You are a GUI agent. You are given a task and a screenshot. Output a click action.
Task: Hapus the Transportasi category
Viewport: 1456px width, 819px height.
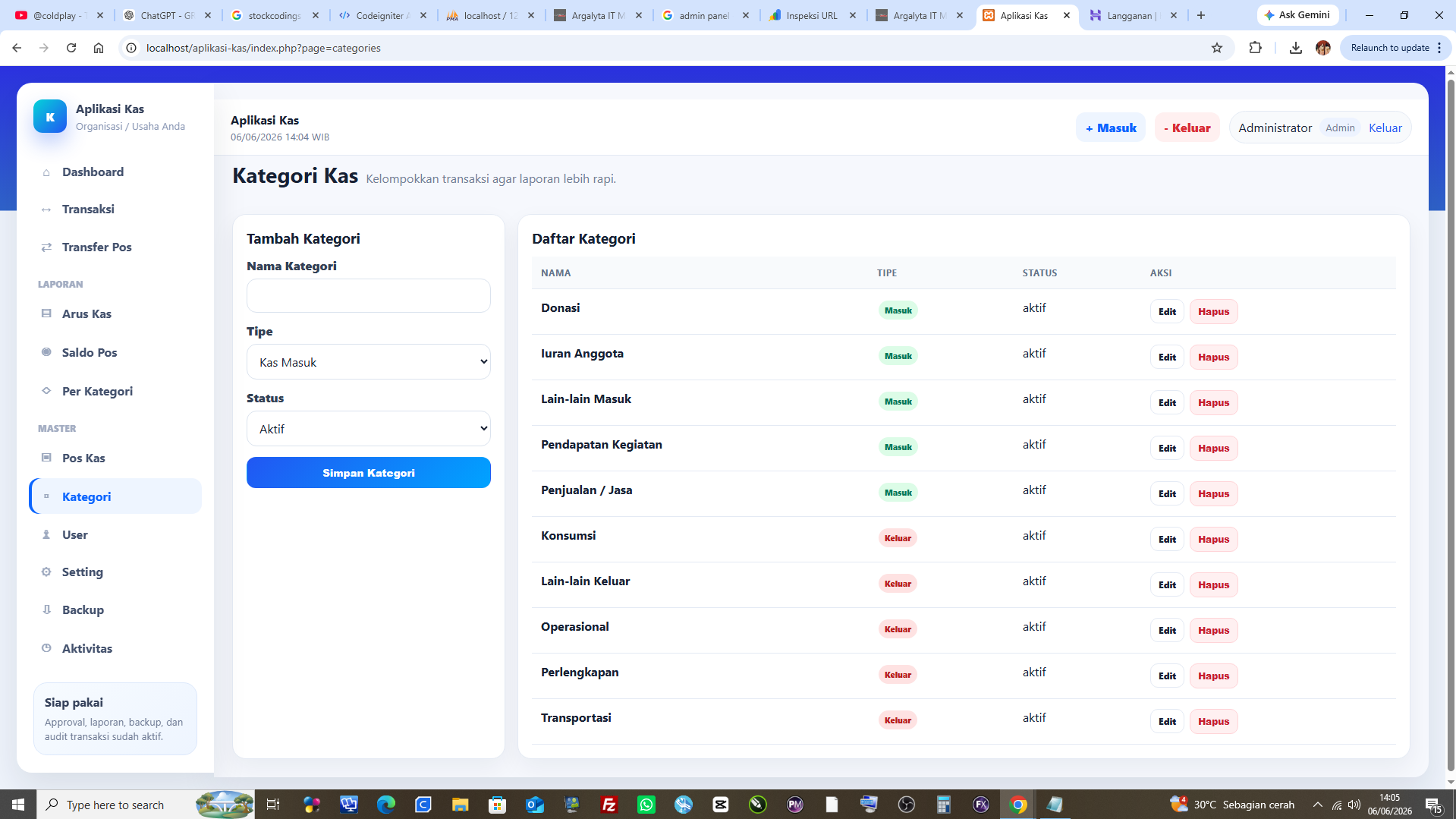(1213, 722)
